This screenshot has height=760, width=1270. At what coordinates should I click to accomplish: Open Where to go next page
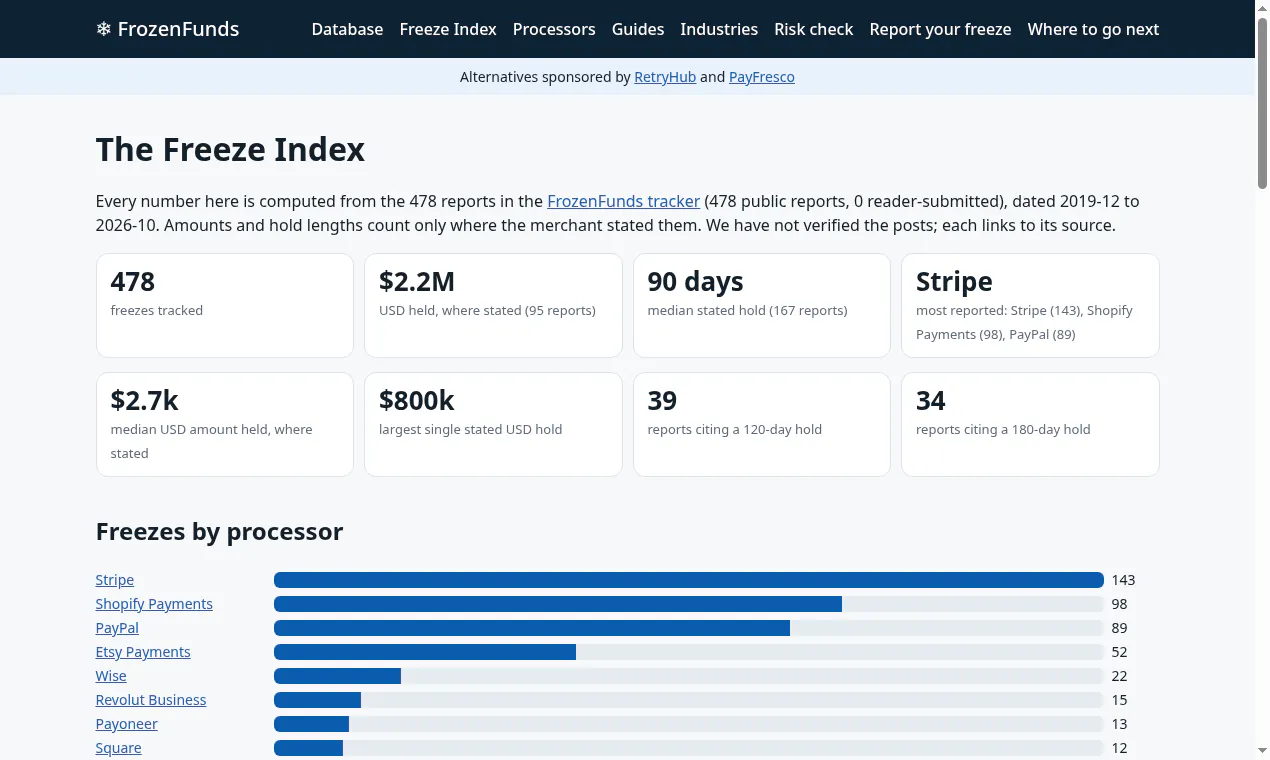tap(1093, 29)
